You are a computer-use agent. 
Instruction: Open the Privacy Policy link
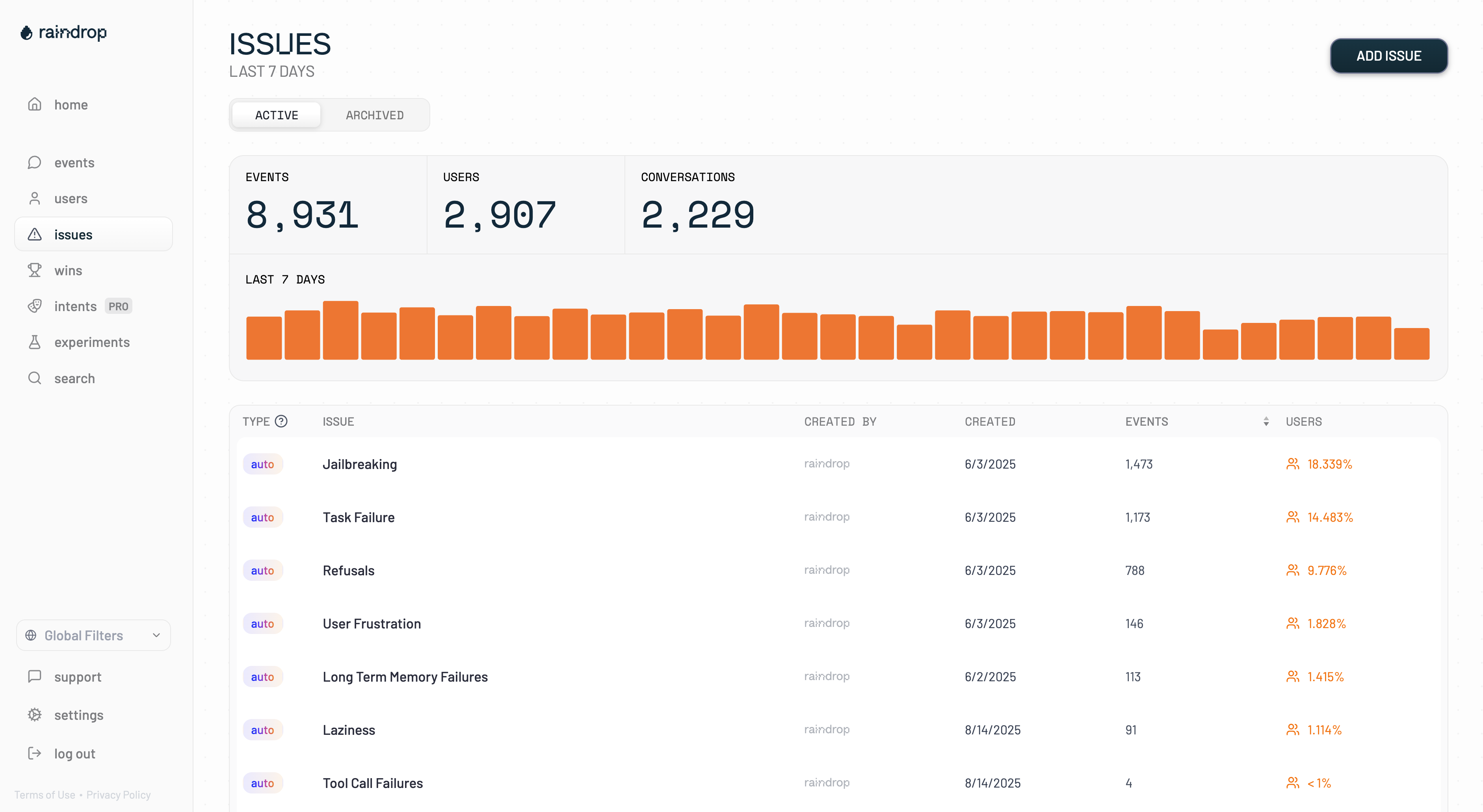click(118, 795)
